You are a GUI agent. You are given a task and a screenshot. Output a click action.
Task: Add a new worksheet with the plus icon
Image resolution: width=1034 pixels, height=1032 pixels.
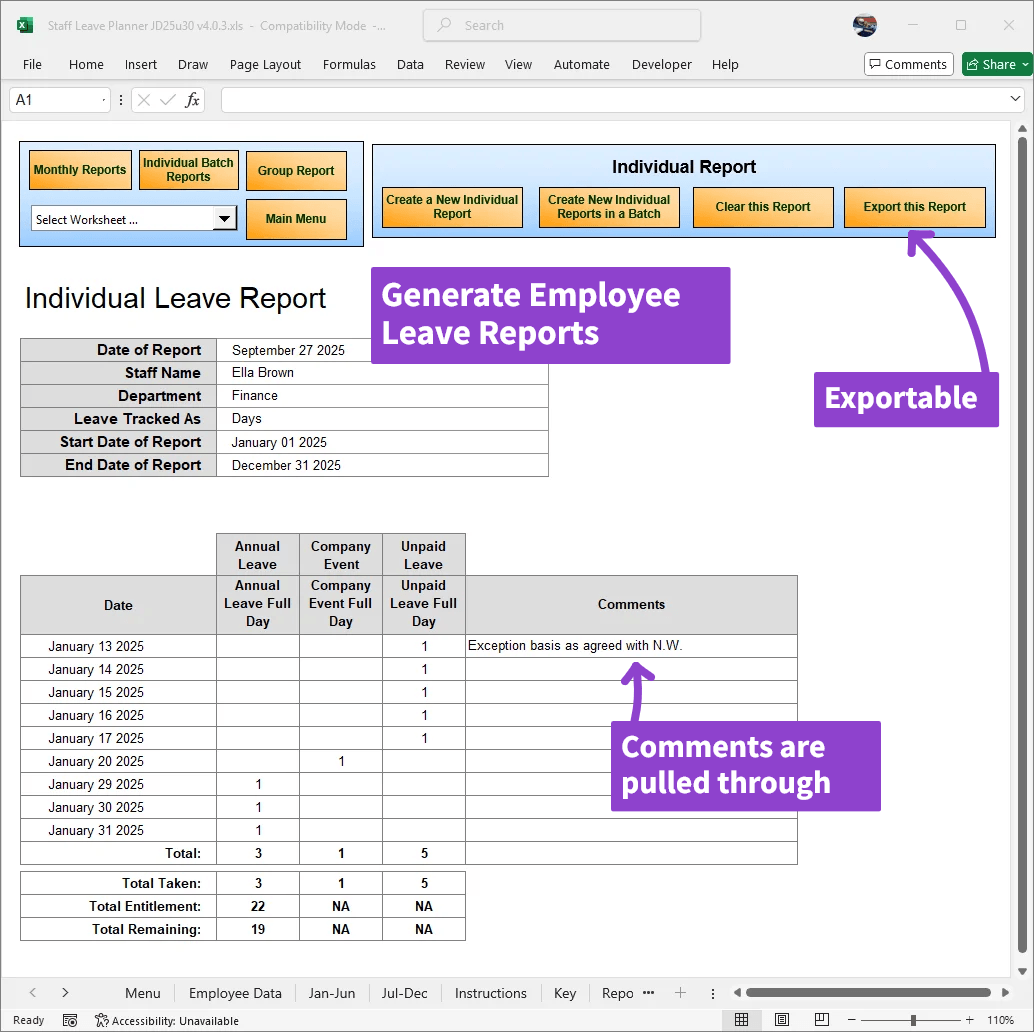tap(680, 993)
